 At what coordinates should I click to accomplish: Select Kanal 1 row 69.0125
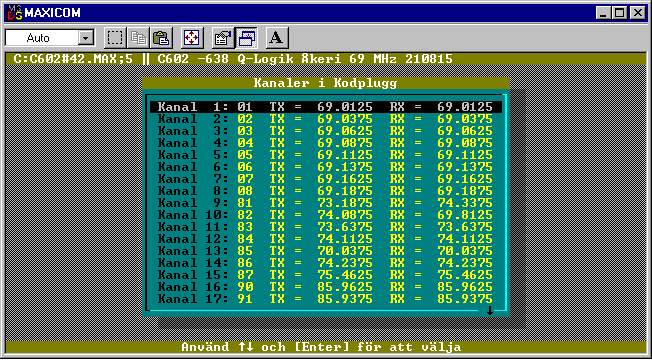tap(326, 107)
